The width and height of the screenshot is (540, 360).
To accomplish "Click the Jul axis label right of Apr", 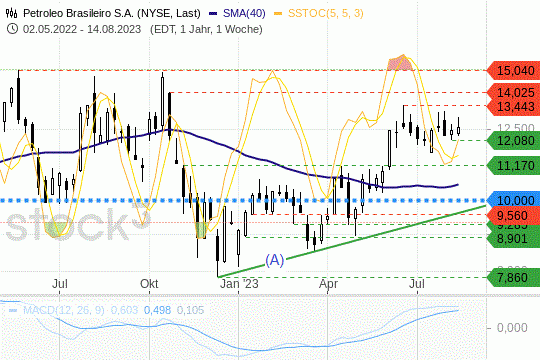I will coord(417,284).
